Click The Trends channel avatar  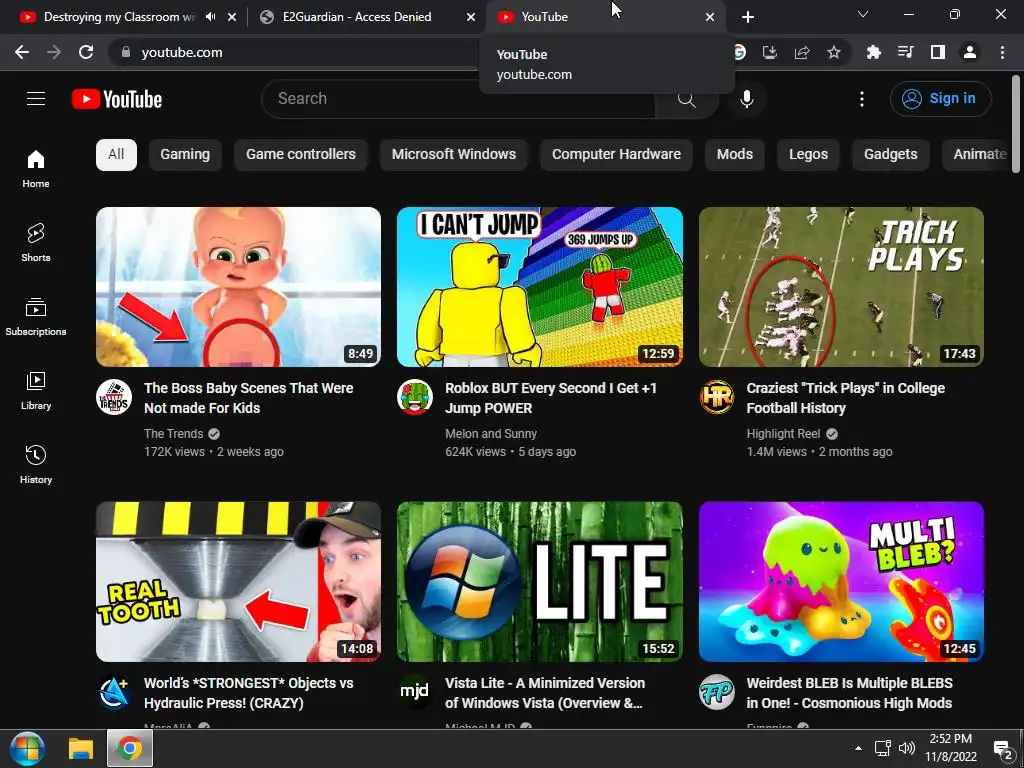pos(114,397)
